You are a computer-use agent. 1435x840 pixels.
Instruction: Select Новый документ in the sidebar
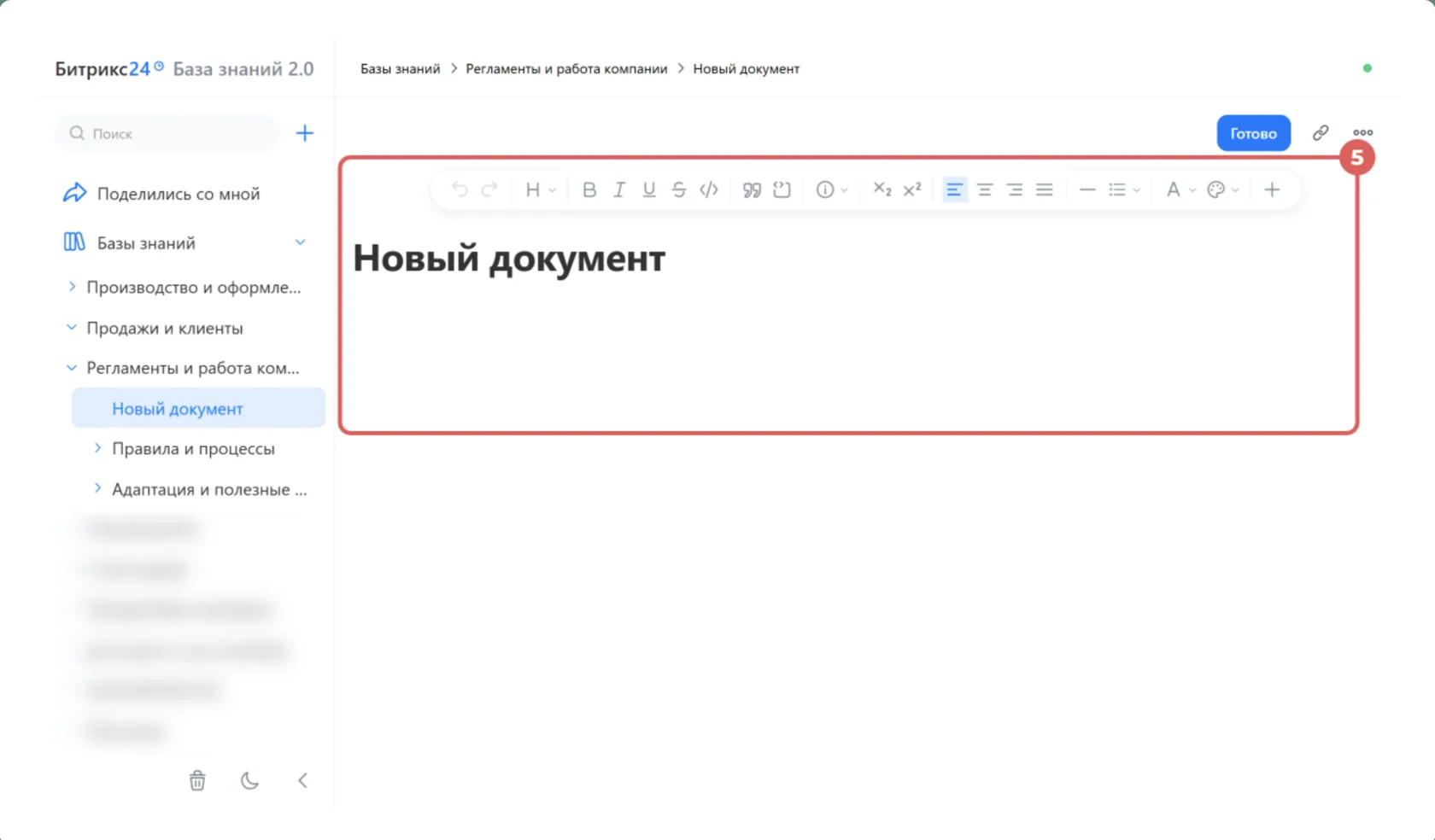[x=198, y=408]
